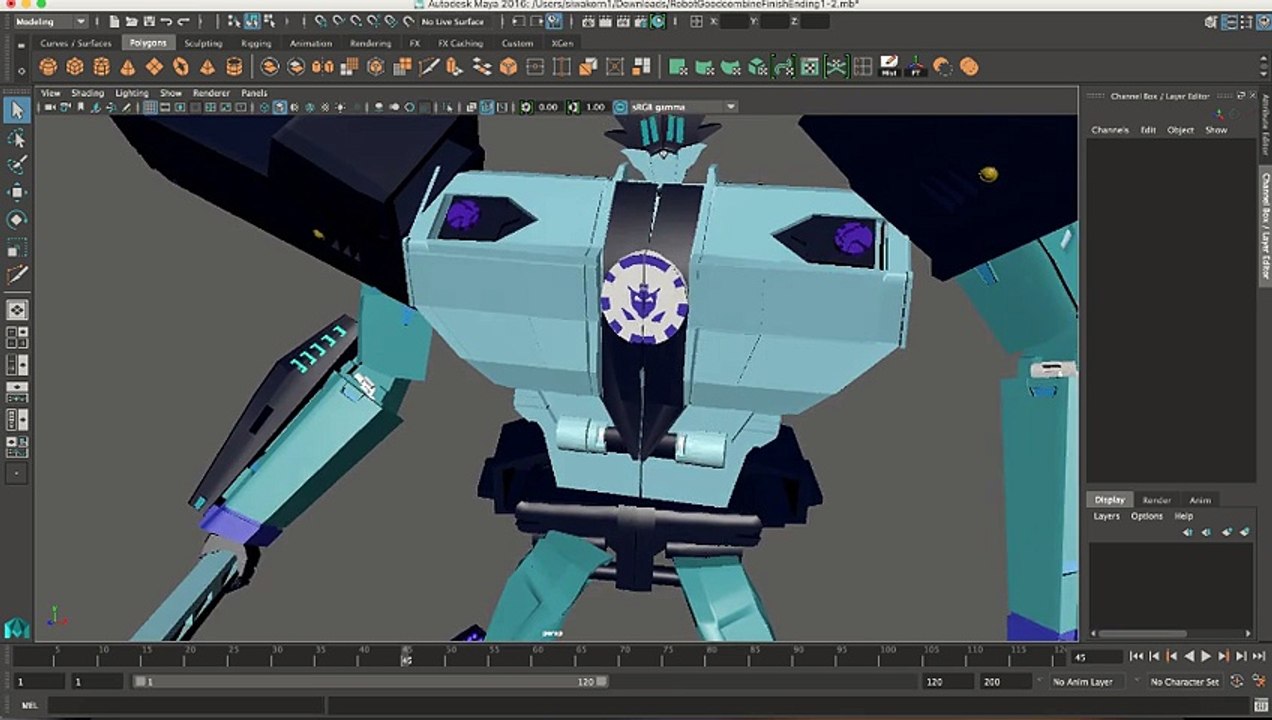1272x720 pixels.
Task: Open the No Live Surface field
Action: pyautogui.click(x=453, y=21)
